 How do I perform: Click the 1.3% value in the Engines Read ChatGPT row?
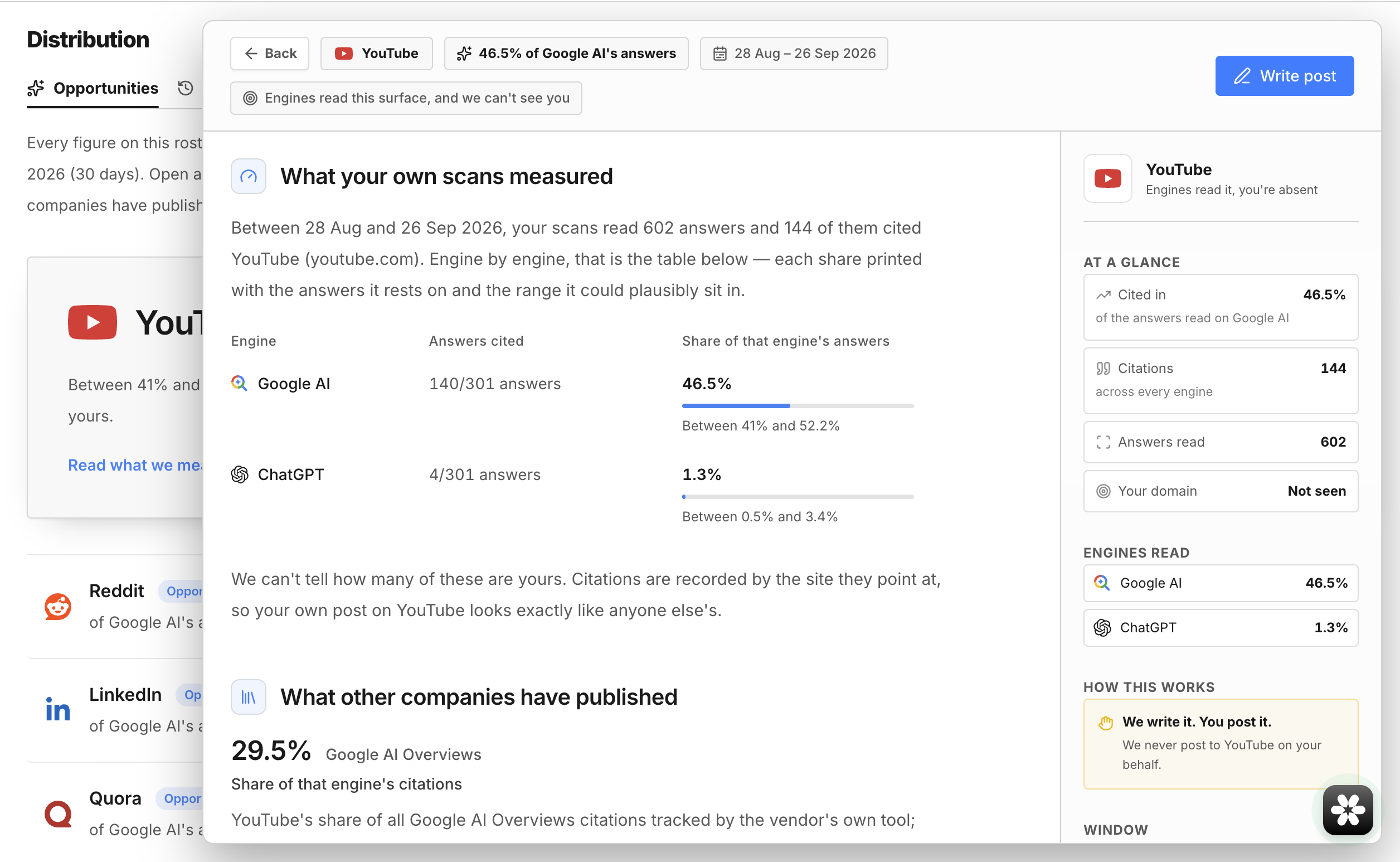click(1330, 627)
